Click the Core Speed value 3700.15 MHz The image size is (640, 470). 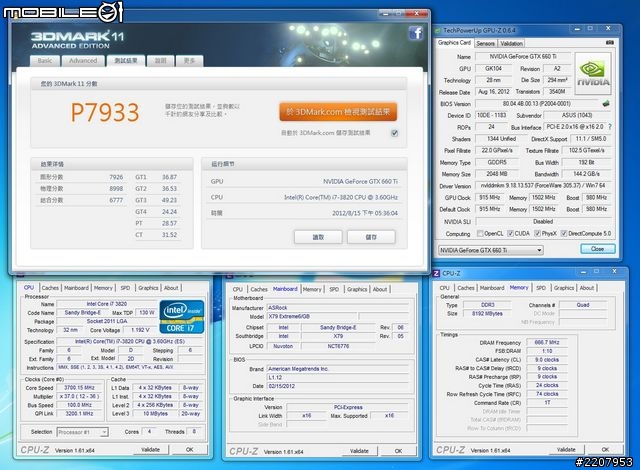79,388
